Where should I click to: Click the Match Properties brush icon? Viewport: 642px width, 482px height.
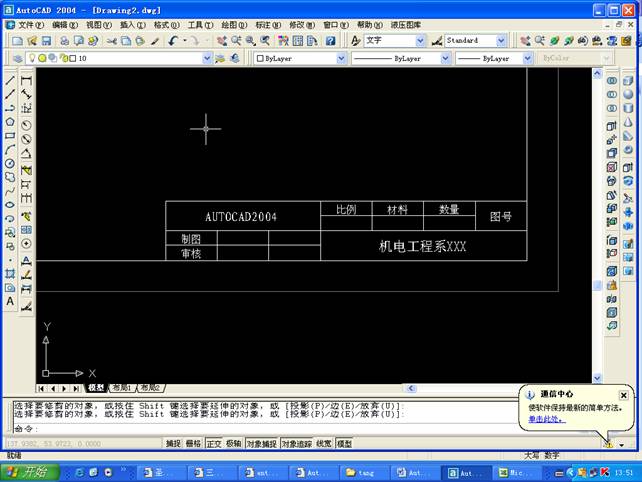pos(155,41)
